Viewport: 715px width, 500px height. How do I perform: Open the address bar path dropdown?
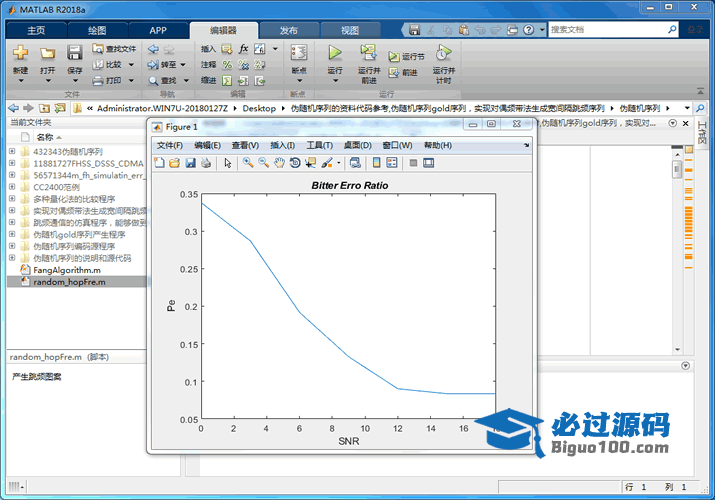[x=687, y=108]
